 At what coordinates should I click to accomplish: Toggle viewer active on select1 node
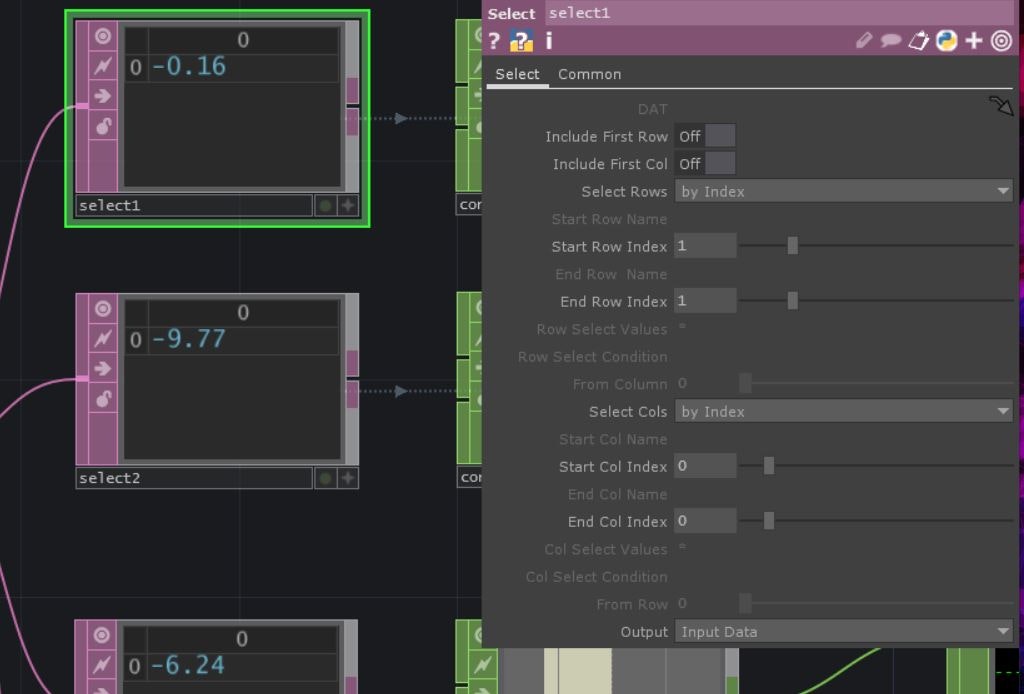click(103, 36)
